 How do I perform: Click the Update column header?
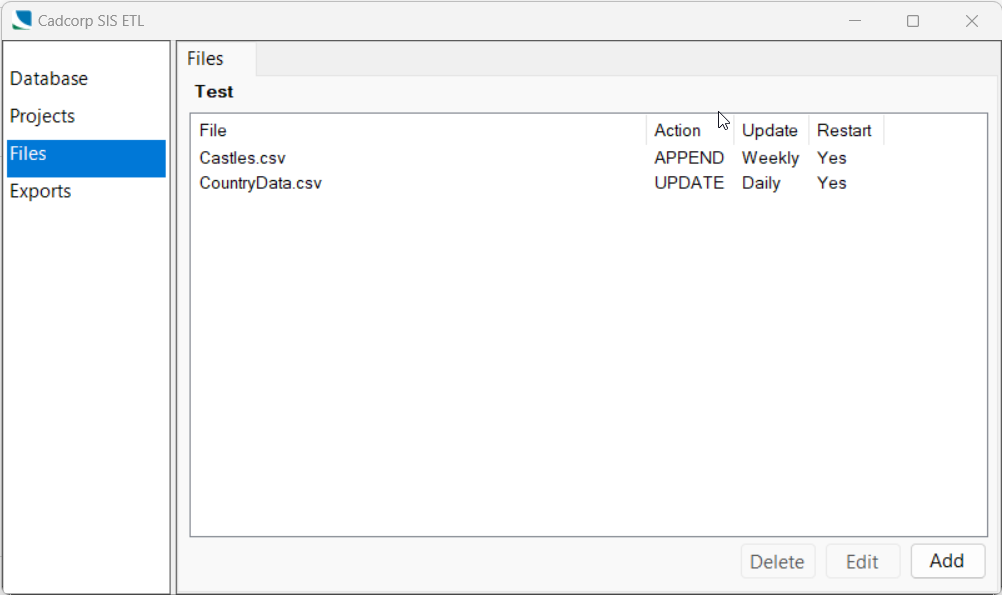[769, 131]
